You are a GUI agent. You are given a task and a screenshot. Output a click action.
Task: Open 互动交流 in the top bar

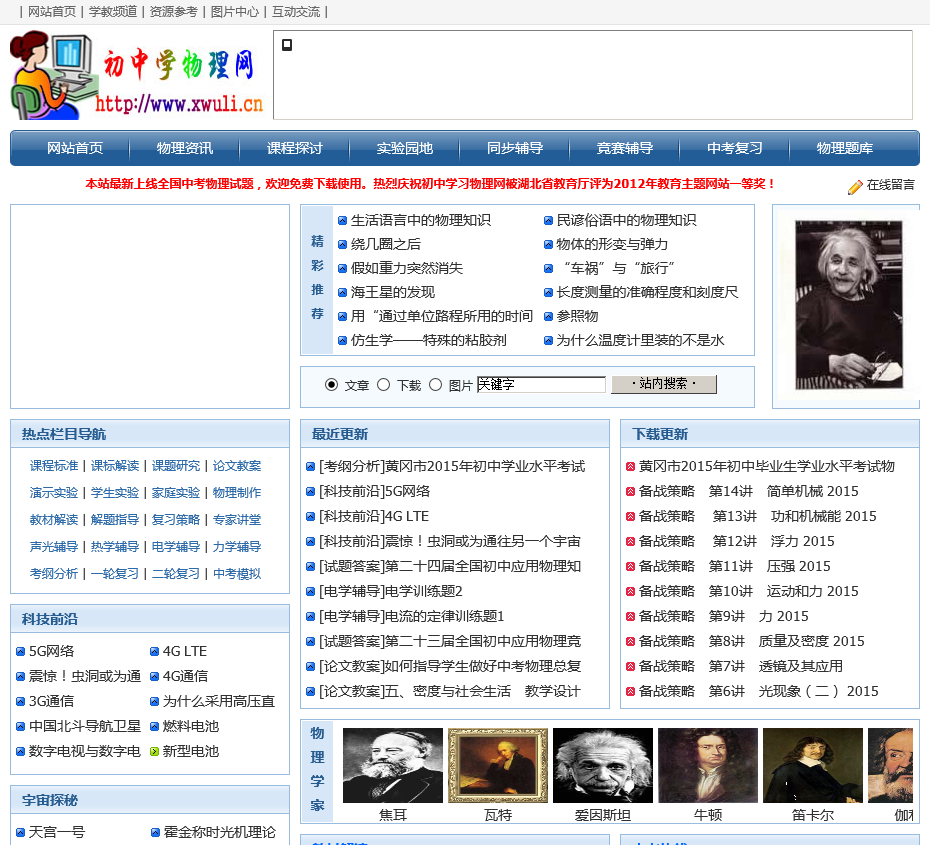pyautogui.click(x=296, y=12)
